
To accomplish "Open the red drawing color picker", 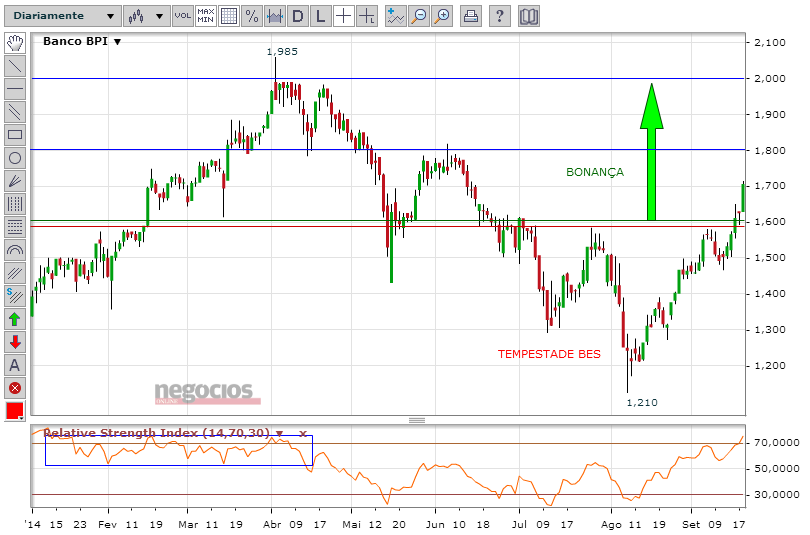I will tap(15, 411).
